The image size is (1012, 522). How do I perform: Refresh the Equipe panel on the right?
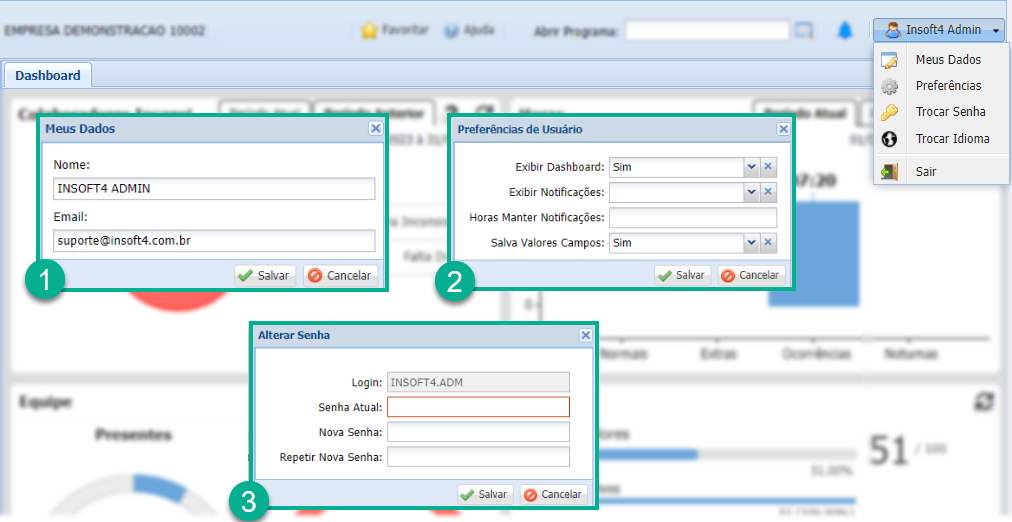click(x=983, y=401)
